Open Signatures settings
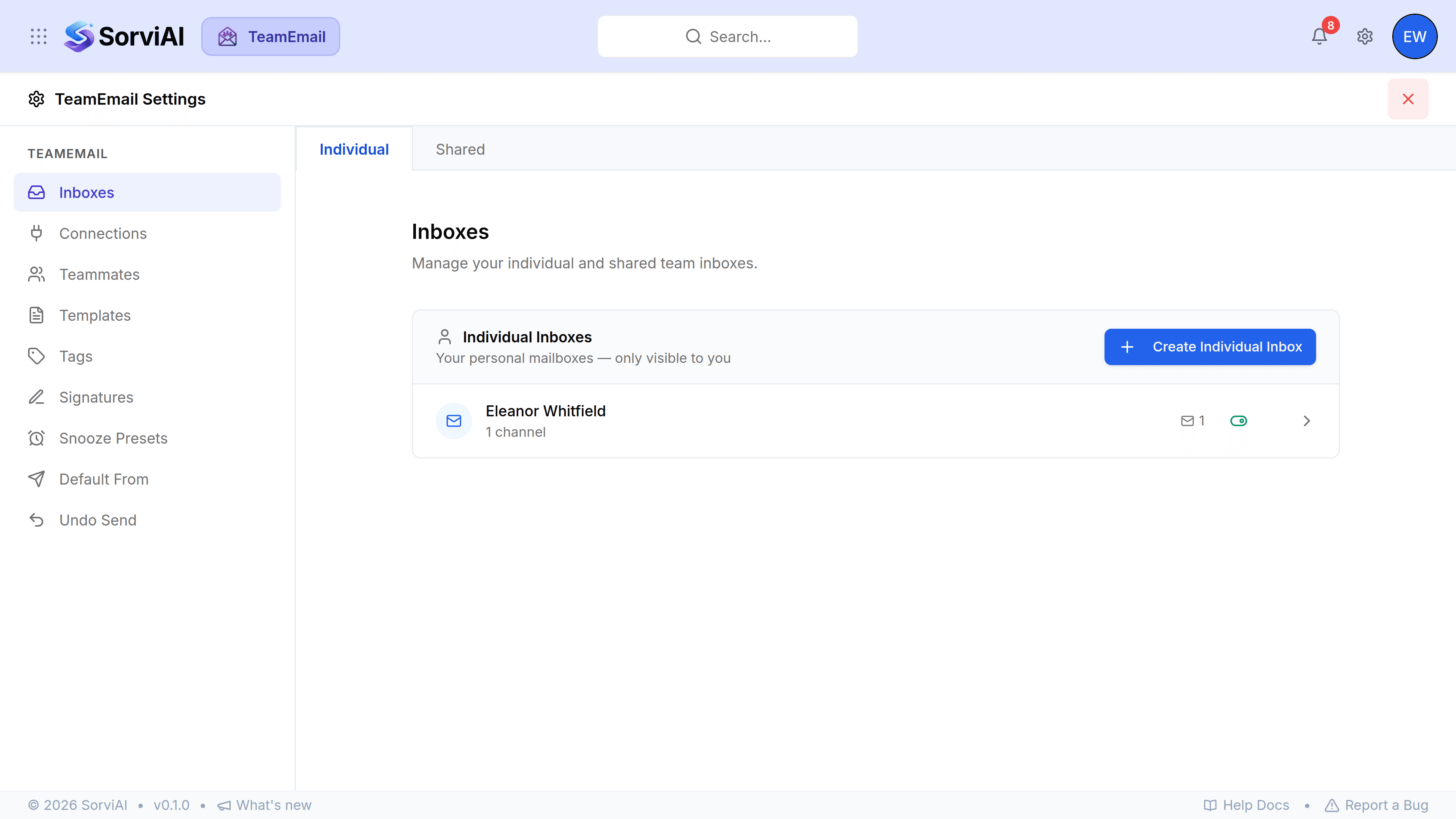Screen dimensions: 1456x819 (147, 397)
